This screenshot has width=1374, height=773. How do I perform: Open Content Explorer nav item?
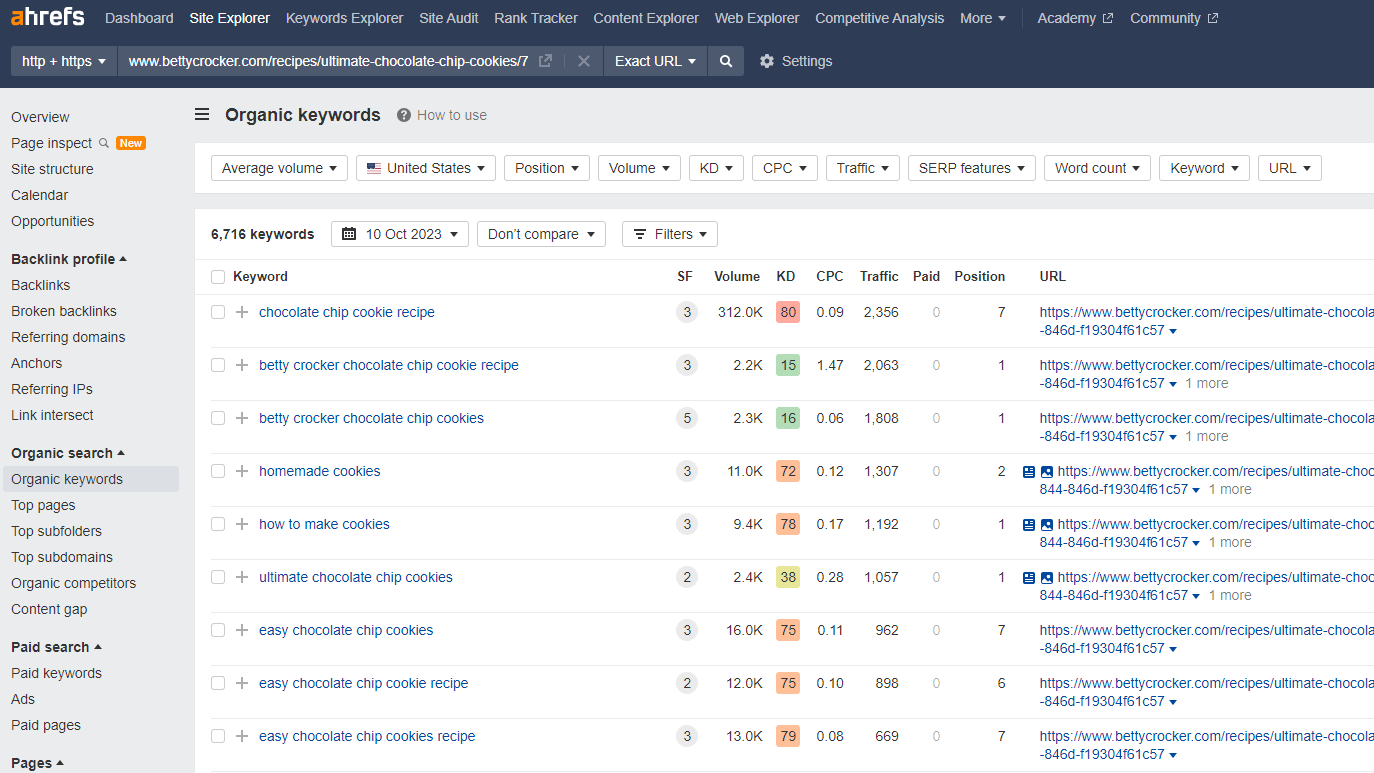(x=646, y=18)
